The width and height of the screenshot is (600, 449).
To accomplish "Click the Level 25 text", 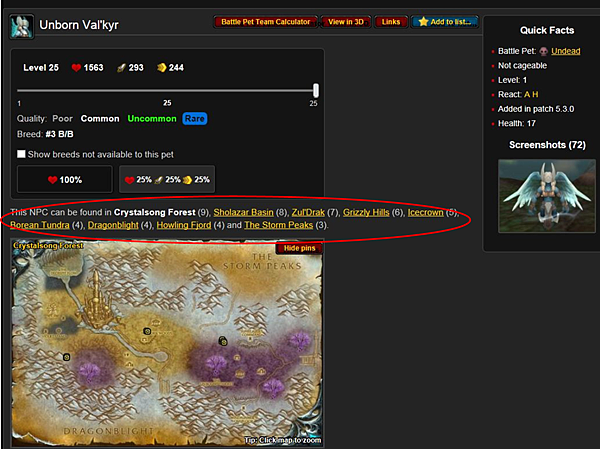I will [x=41, y=68].
